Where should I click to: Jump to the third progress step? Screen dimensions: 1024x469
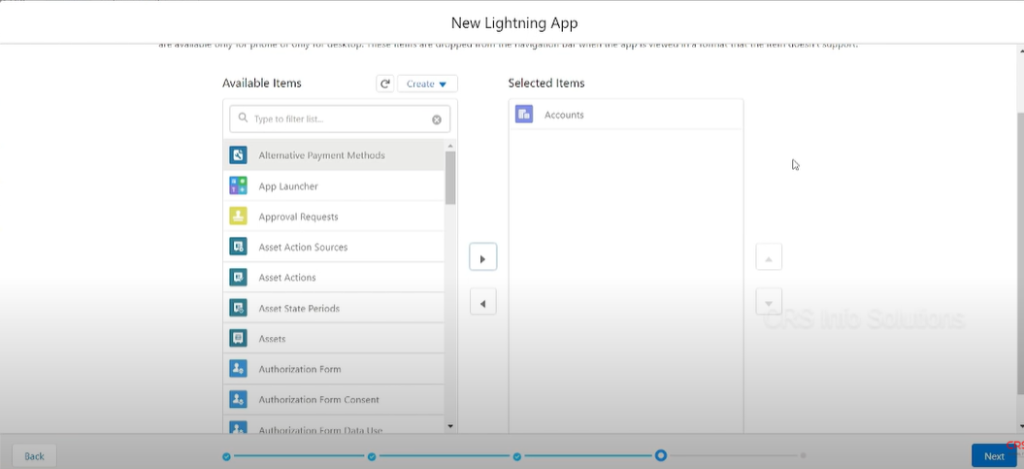click(x=517, y=456)
